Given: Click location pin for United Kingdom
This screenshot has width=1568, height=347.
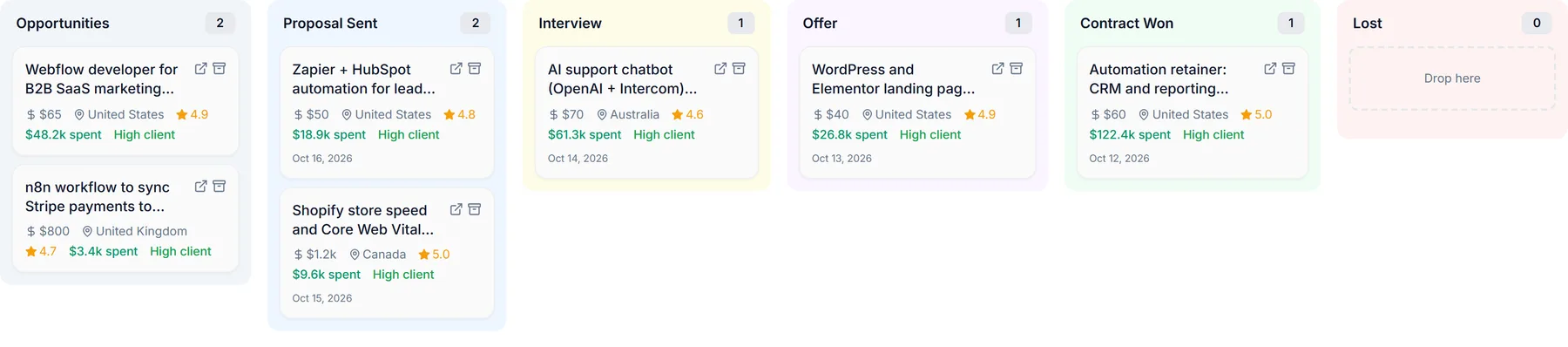Looking at the screenshot, I should [x=87, y=231].
